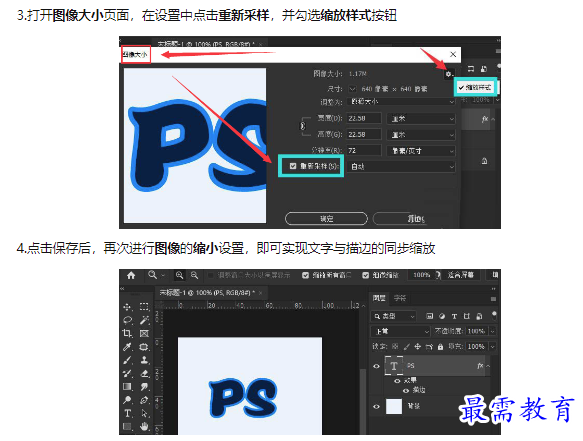Image resolution: width=583 pixels, height=441 pixels.
Task: Click the Home icon in options bar
Action: tap(131, 275)
